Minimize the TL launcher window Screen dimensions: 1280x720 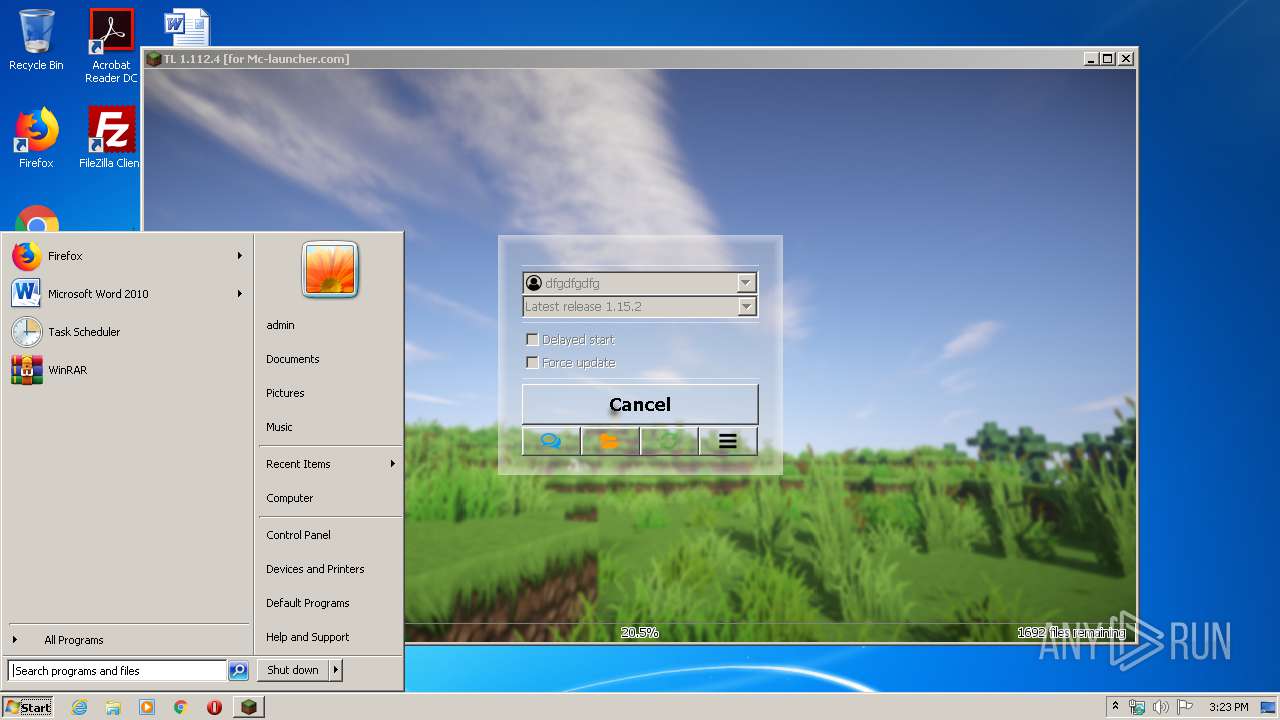pyautogui.click(x=1091, y=59)
